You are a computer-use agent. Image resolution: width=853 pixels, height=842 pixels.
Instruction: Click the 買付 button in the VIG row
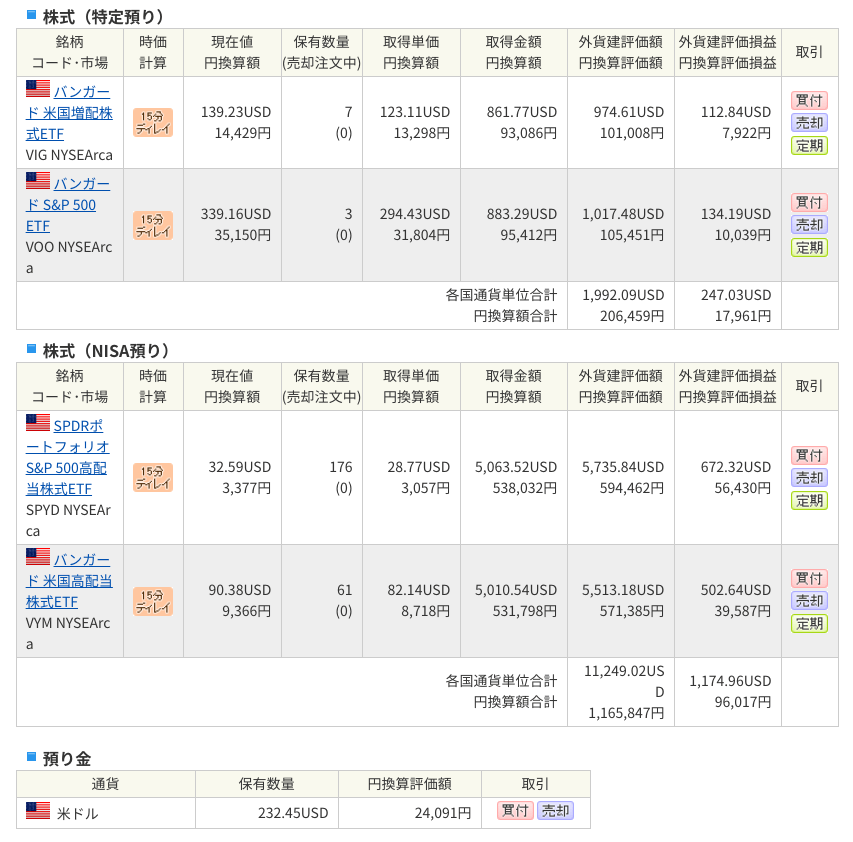[809, 101]
